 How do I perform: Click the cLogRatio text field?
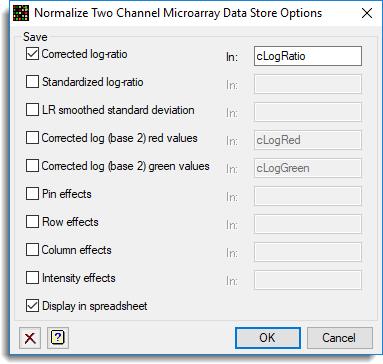(308, 56)
